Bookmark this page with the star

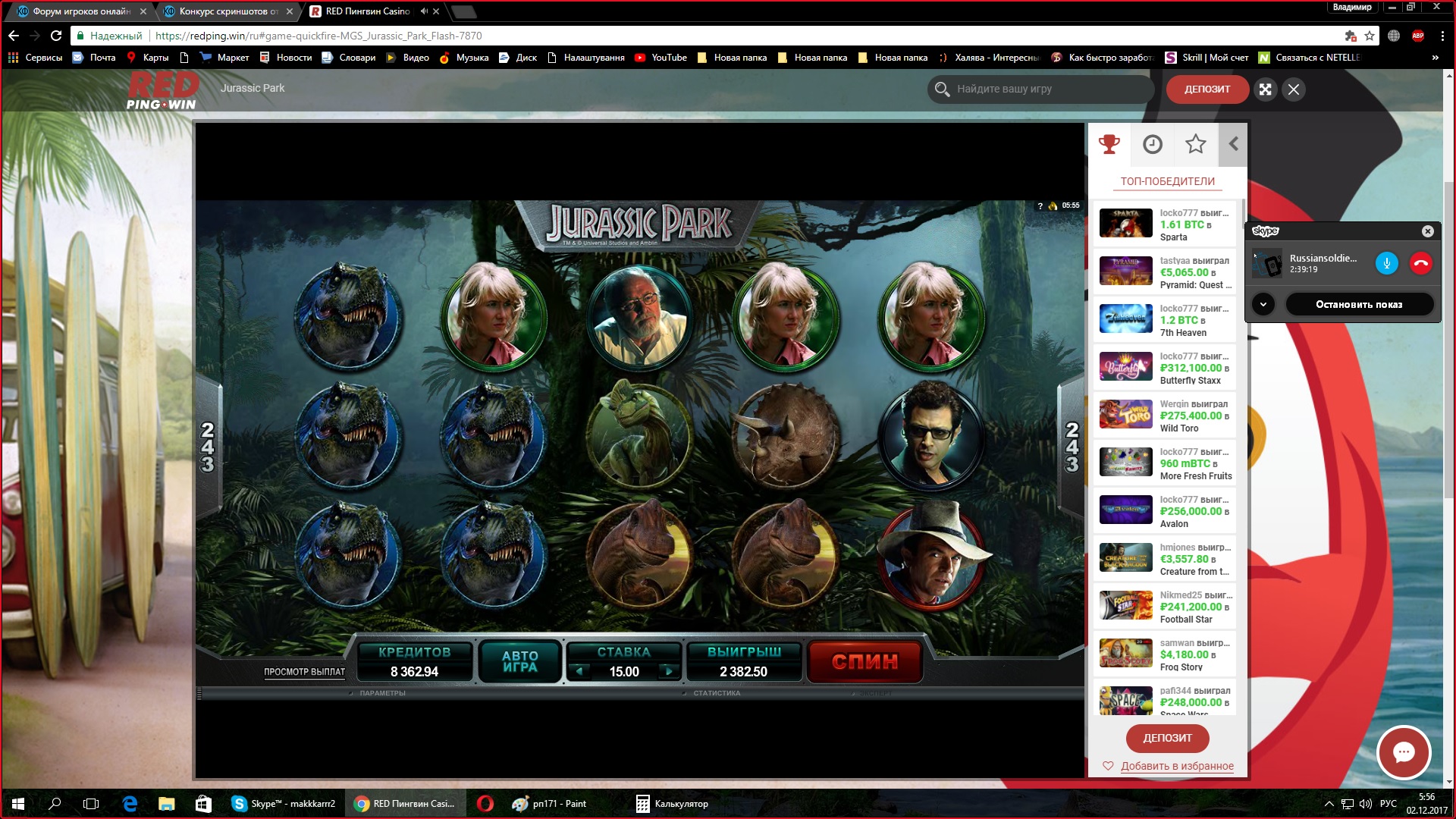pos(1369,36)
